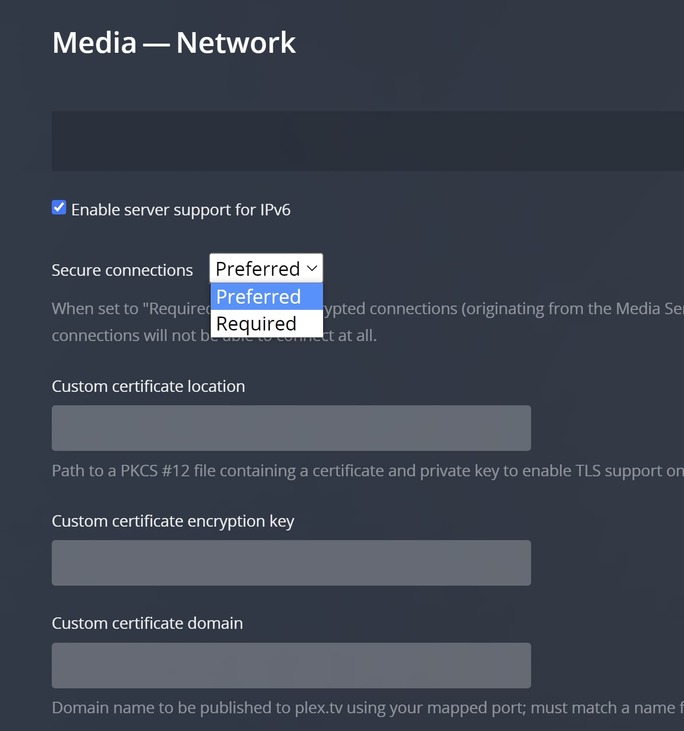This screenshot has height=731, width=684.
Task: Uncheck the IPv6 server support checkbox
Action: click(x=59, y=208)
